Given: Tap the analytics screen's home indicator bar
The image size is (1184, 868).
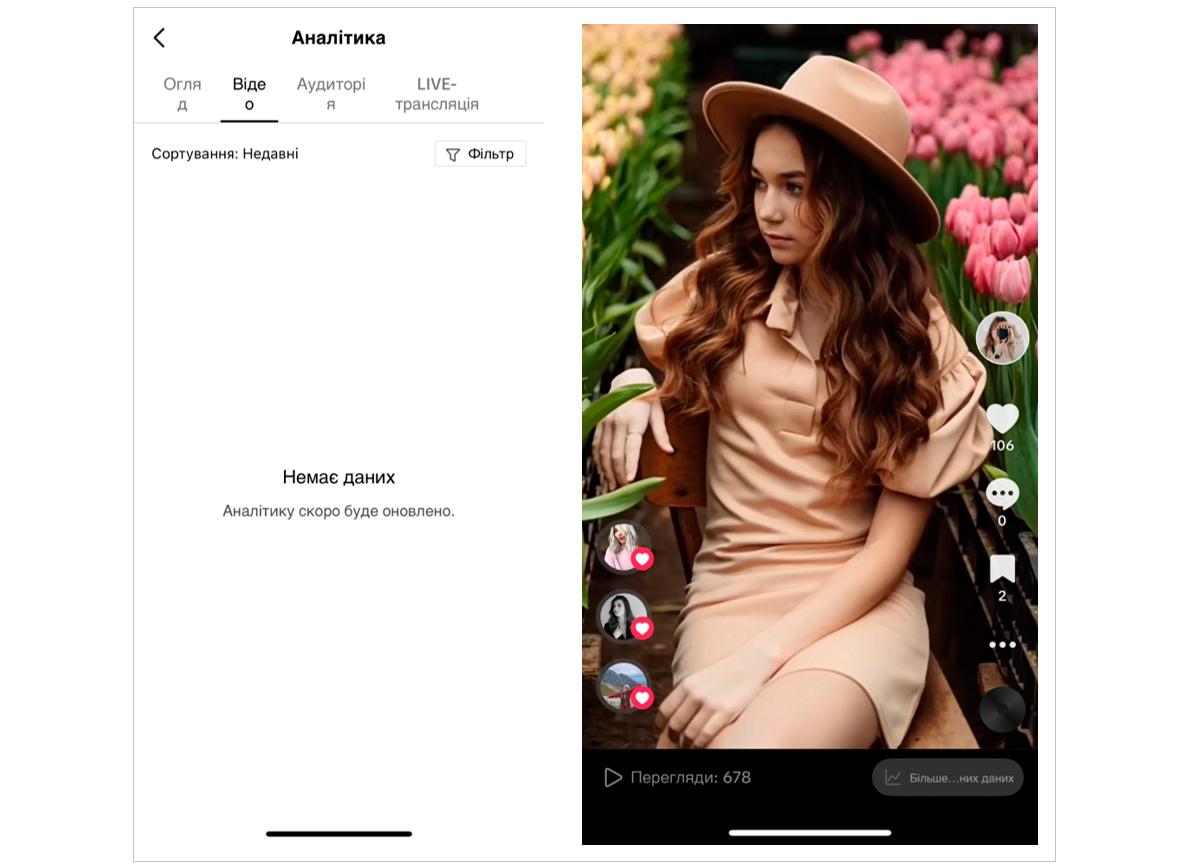Looking at the screenshot, I should click(338, 833).
